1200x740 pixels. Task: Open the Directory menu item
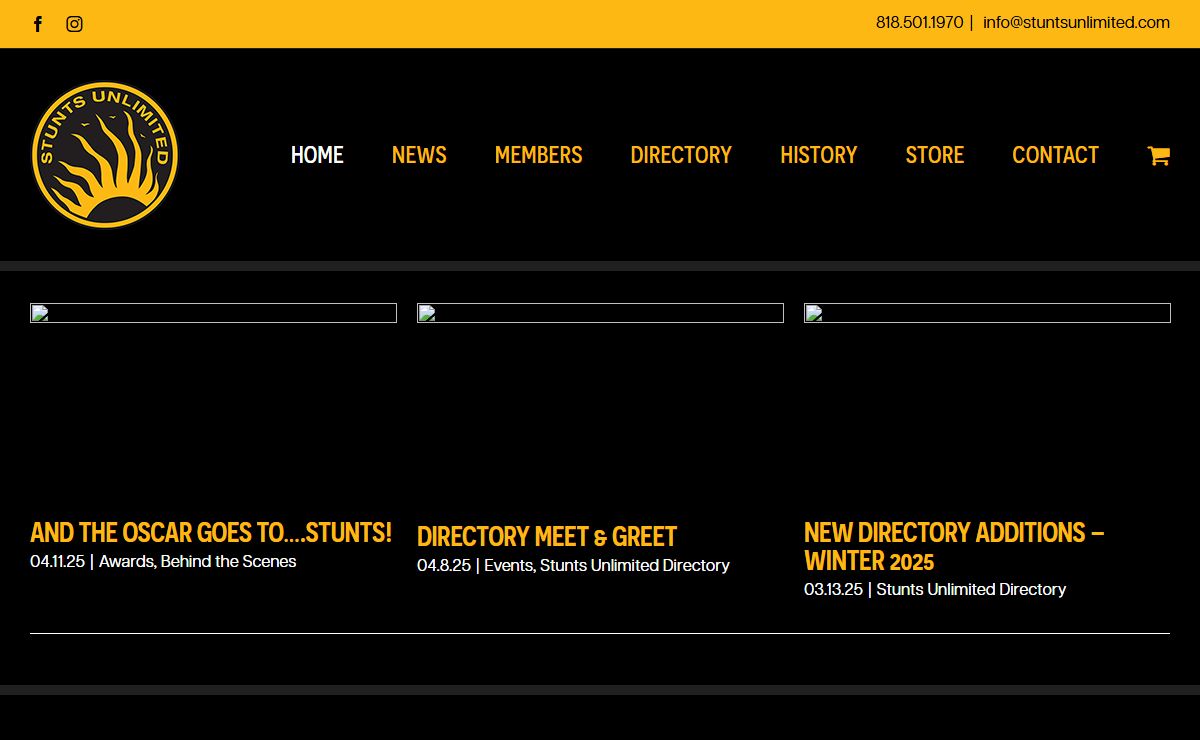pyautogui.click(x=681, y=155)
